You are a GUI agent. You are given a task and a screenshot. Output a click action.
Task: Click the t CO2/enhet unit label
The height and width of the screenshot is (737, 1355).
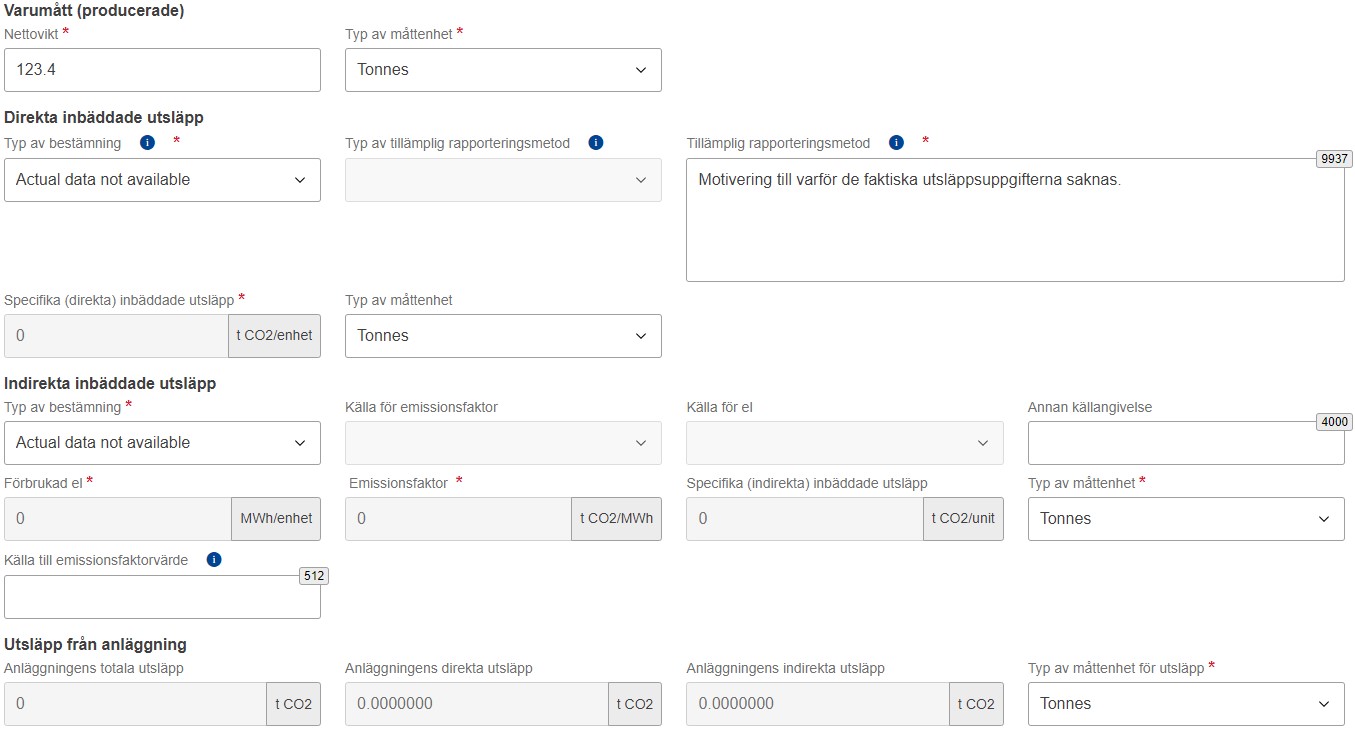(x=275, y=336)
